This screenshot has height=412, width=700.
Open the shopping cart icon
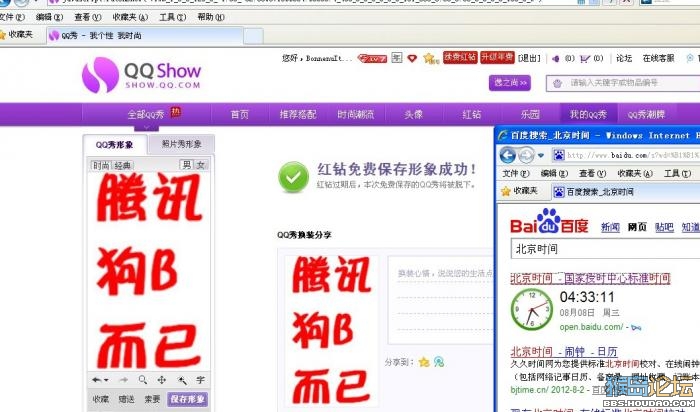coord(585,58)
